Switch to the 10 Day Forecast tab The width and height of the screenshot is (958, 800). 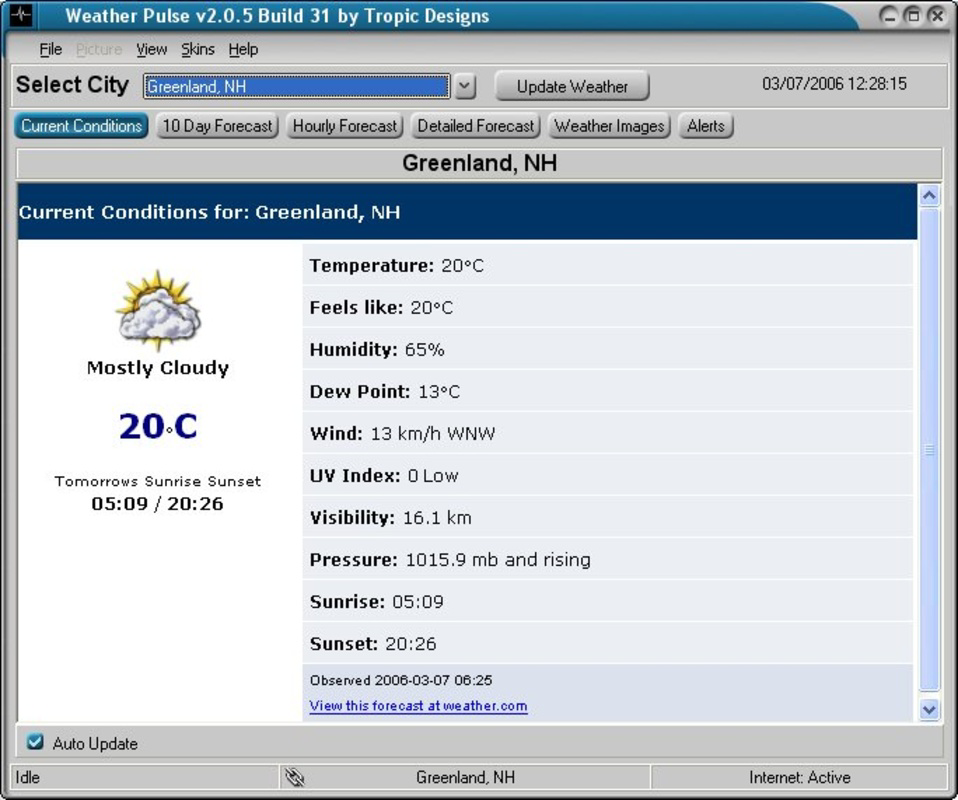(218, 126)
